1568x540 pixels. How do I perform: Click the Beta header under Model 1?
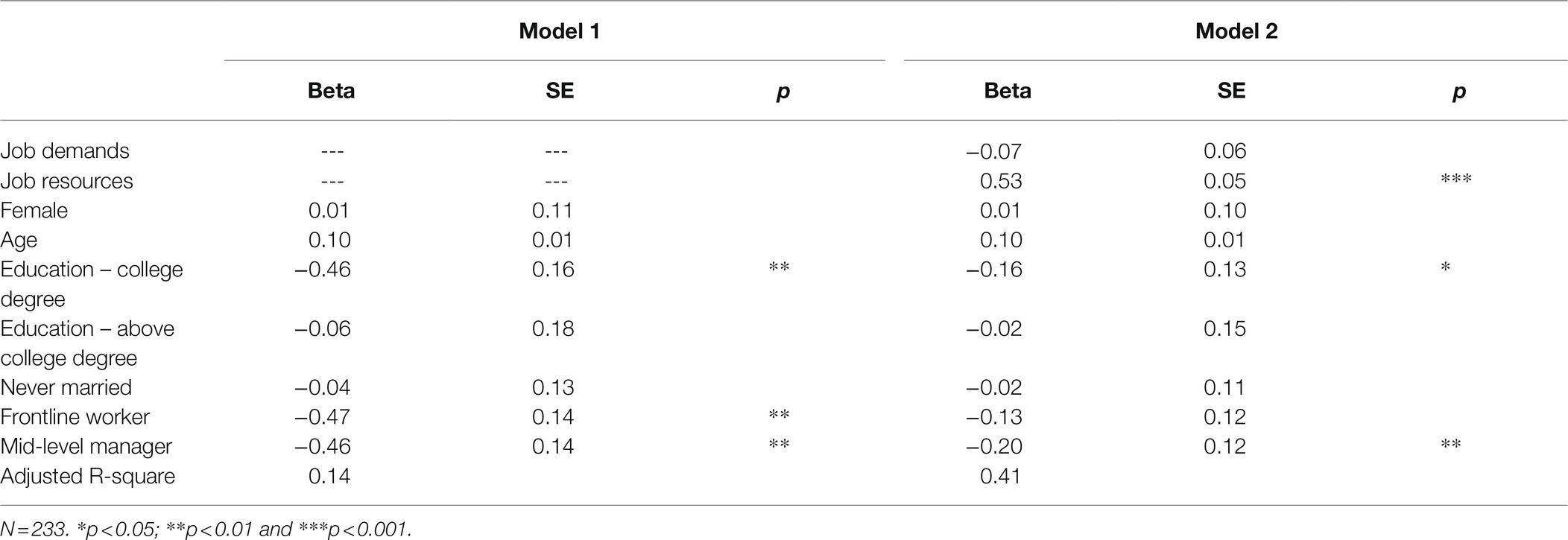tap(331, 91)
